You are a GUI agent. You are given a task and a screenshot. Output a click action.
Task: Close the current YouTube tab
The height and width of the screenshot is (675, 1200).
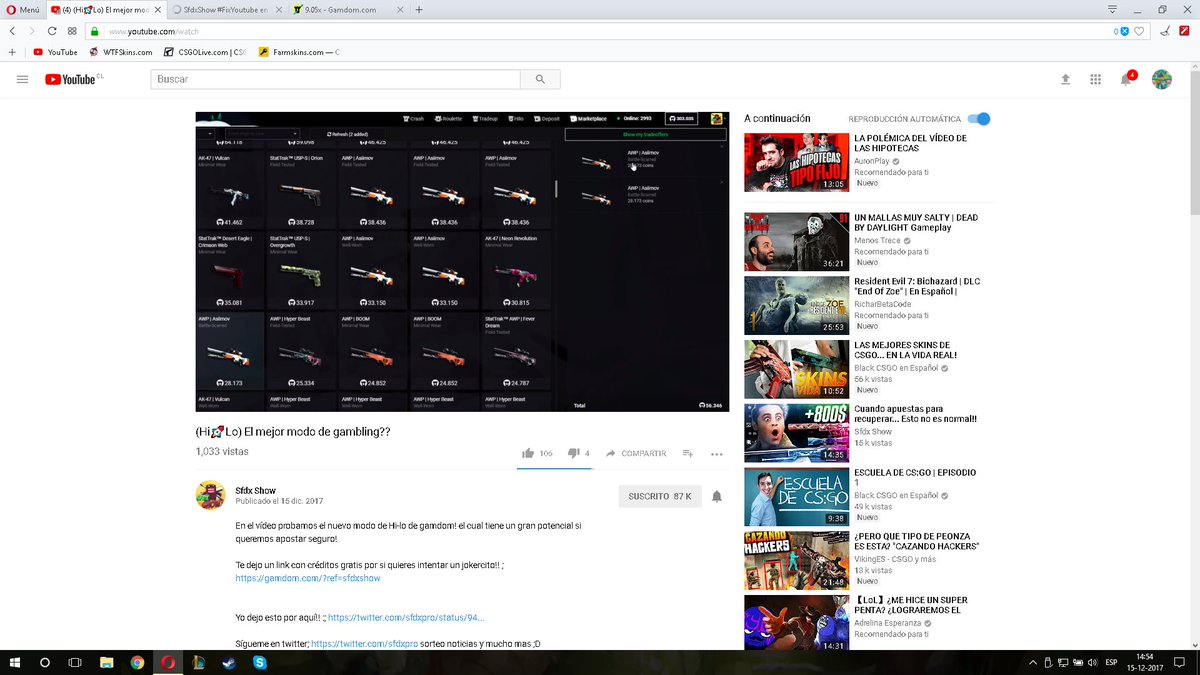click(x=157, y=9)
